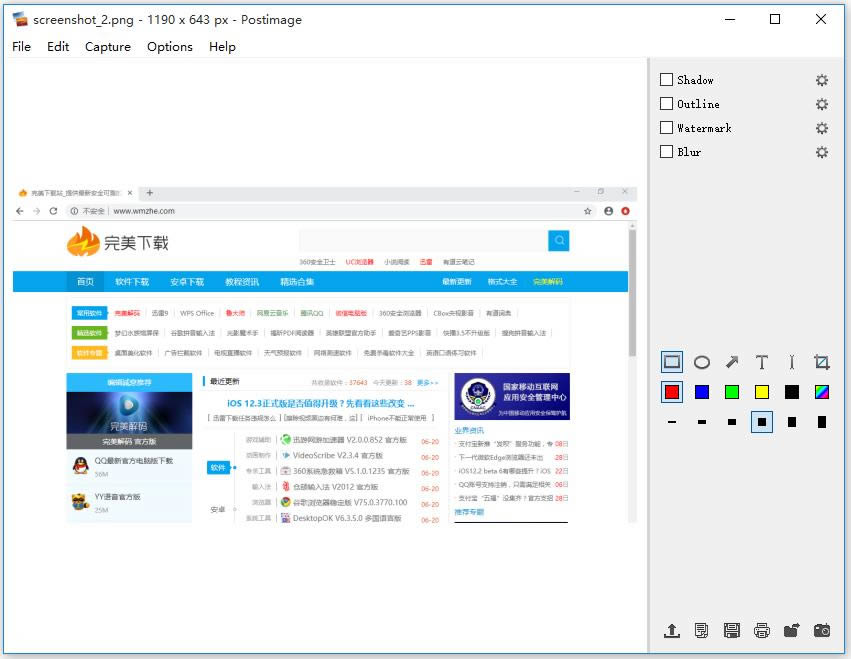The image size is (851, 659).
Task: Open the Help menu
Action: (223, 47)
